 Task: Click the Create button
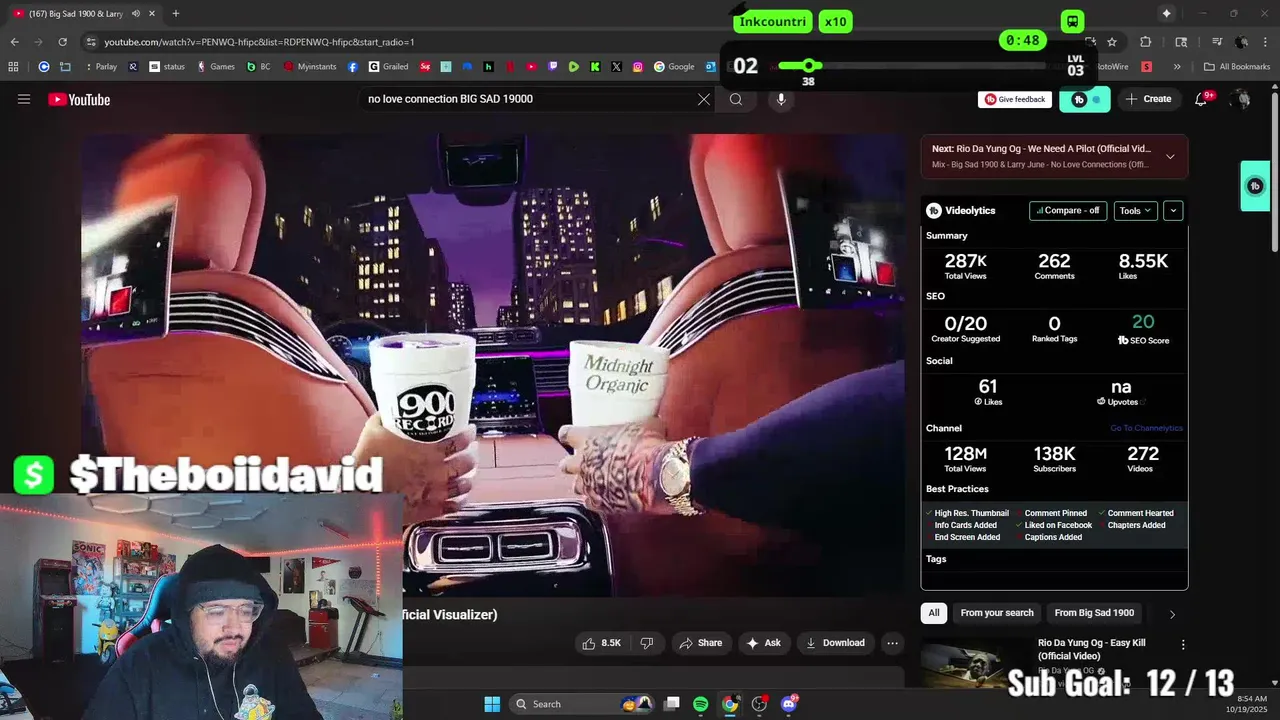(x=1148, y=99)
